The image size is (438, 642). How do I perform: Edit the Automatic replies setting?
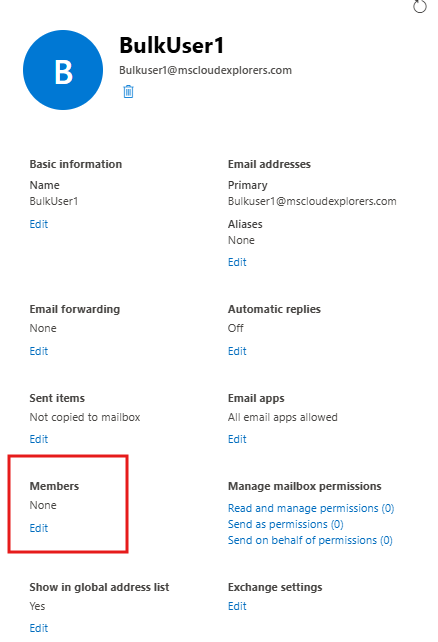[x=237, y=351]
